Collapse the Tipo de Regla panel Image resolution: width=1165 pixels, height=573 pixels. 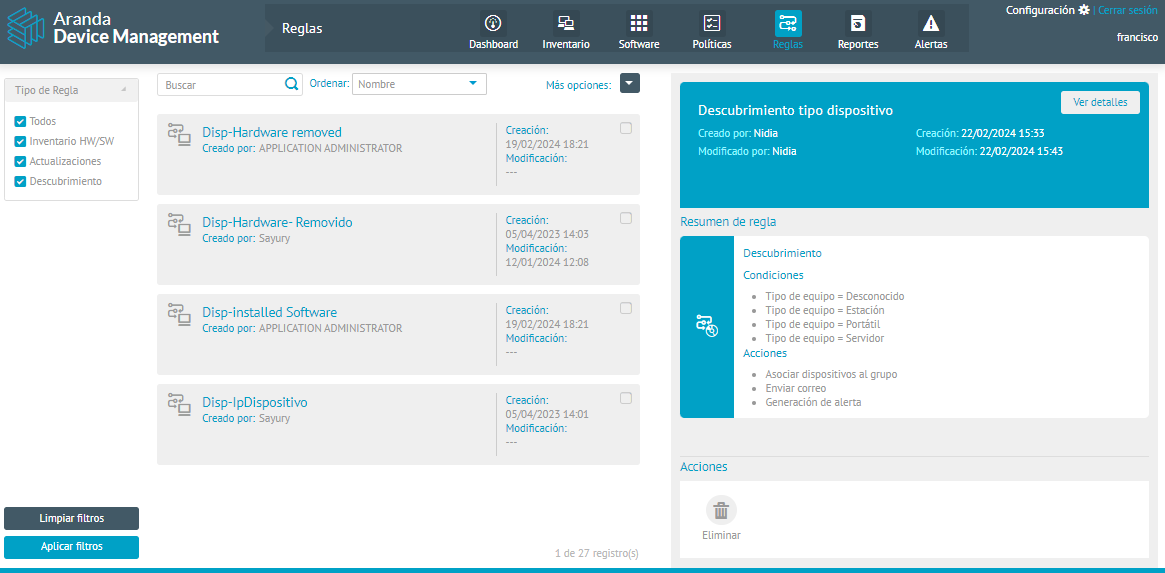pyautogui.click(x=124, y=90)
